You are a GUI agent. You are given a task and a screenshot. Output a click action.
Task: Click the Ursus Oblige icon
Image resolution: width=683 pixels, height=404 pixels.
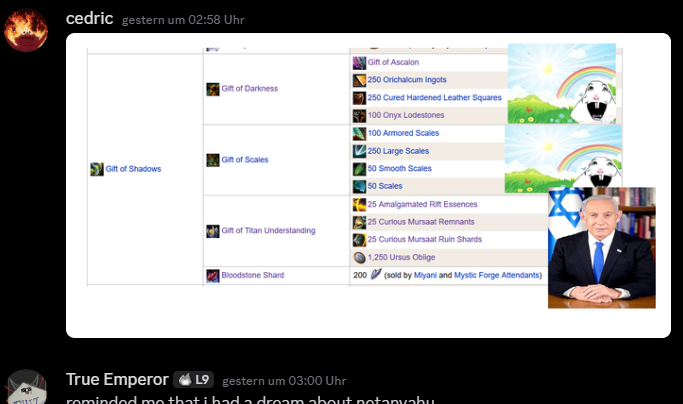(359, 258)
